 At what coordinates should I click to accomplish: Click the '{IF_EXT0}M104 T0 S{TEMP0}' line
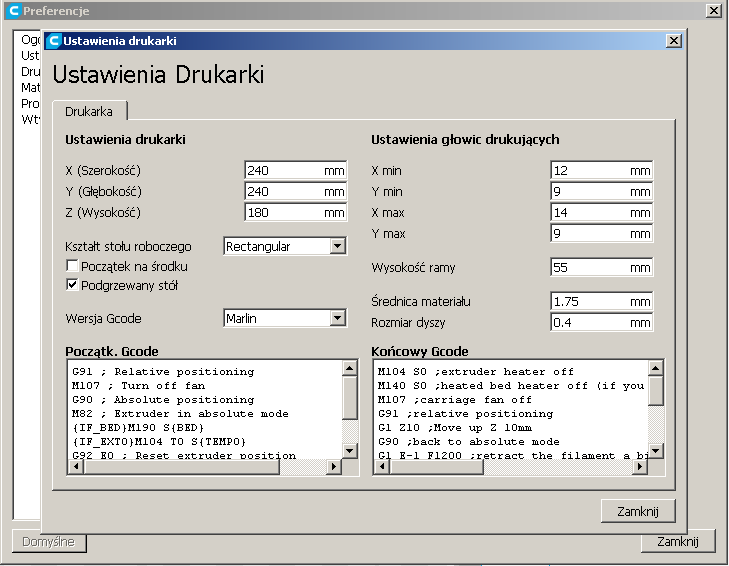159,441
